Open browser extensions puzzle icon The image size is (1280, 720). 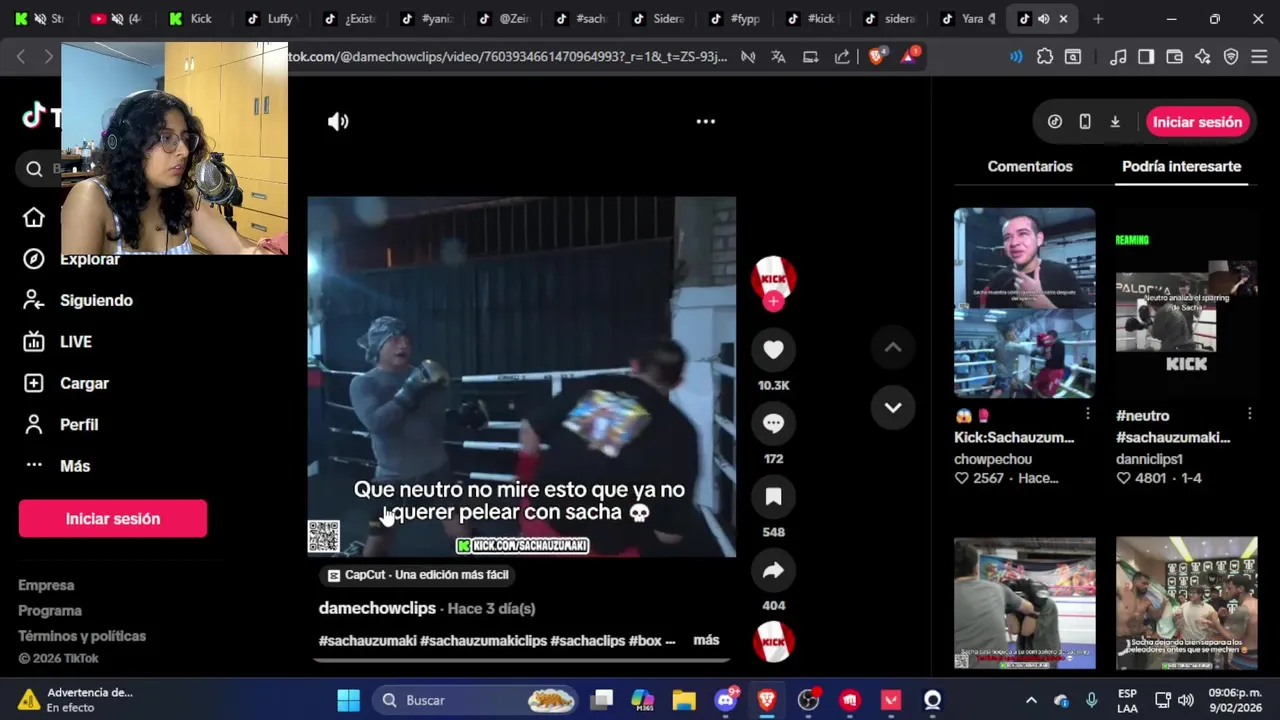tap(1045, 57)
